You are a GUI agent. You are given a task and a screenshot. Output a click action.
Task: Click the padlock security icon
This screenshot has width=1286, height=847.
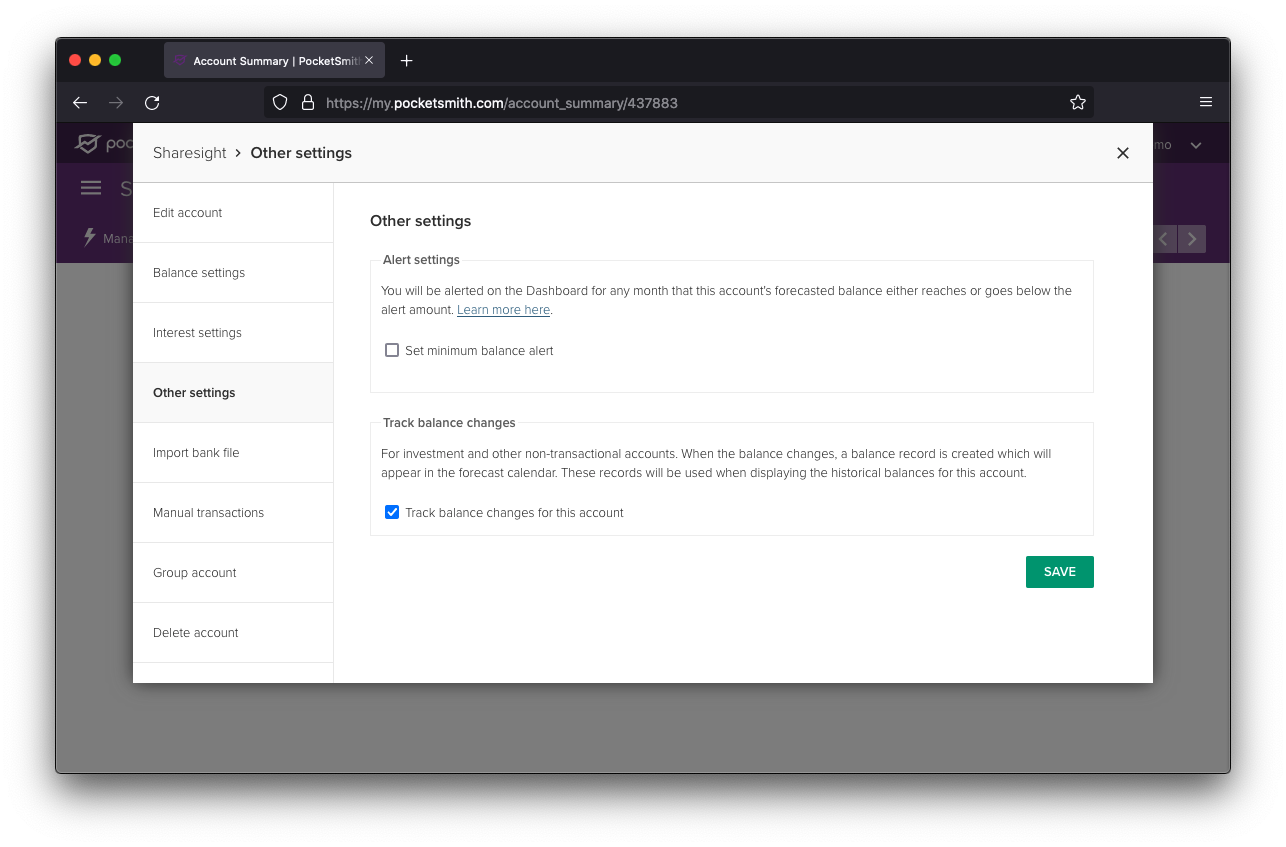click(x=308, y=102)
